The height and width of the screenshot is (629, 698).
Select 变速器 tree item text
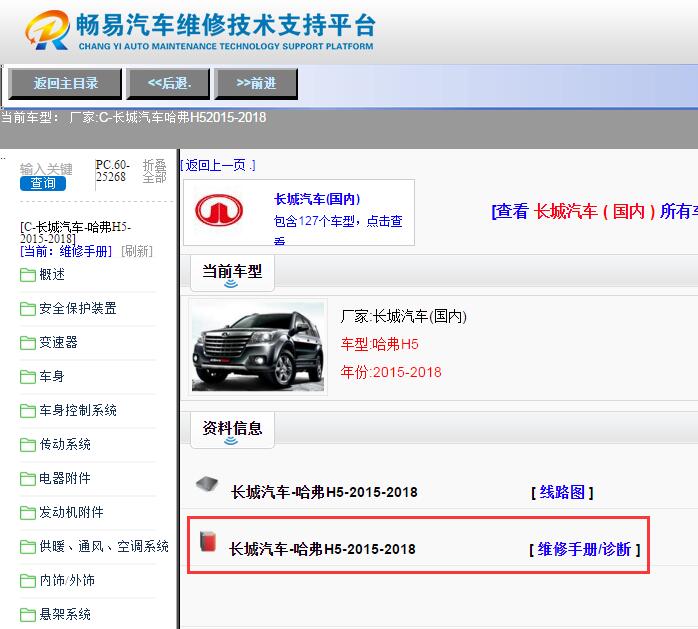tap(58, 342)
